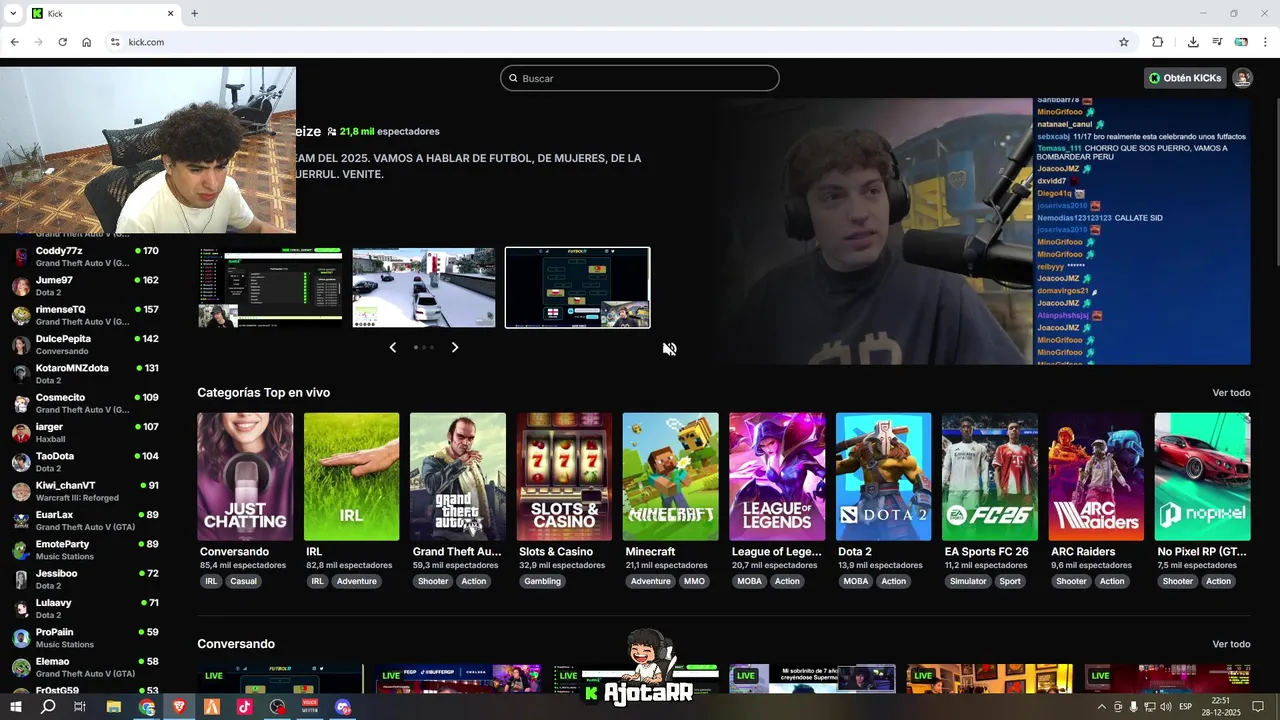Image resolution: width=1280 pixels, height=720 pixels.
Task: Click the Gambling tag under Slots & Casino
Action: (x=543, y=581)
